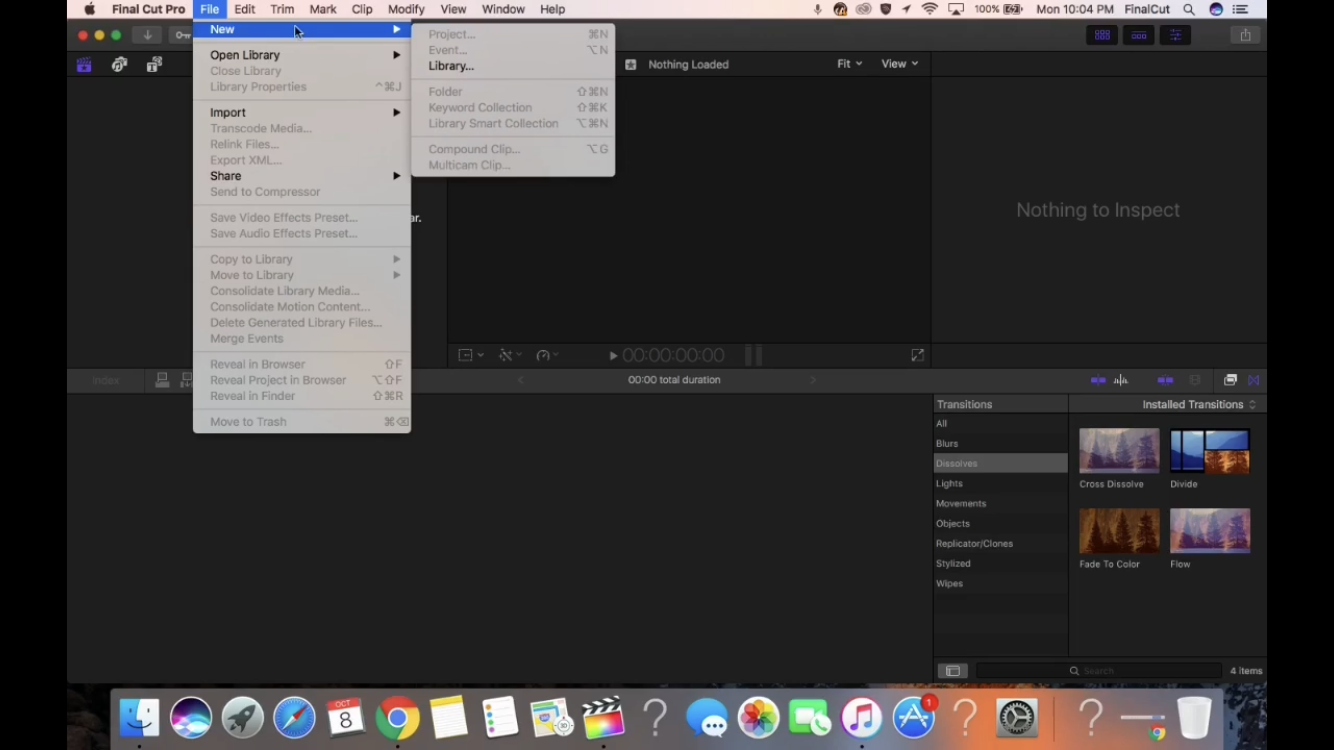
Task: Select the Photos and Audio sidebar icon
Action: 119,64
